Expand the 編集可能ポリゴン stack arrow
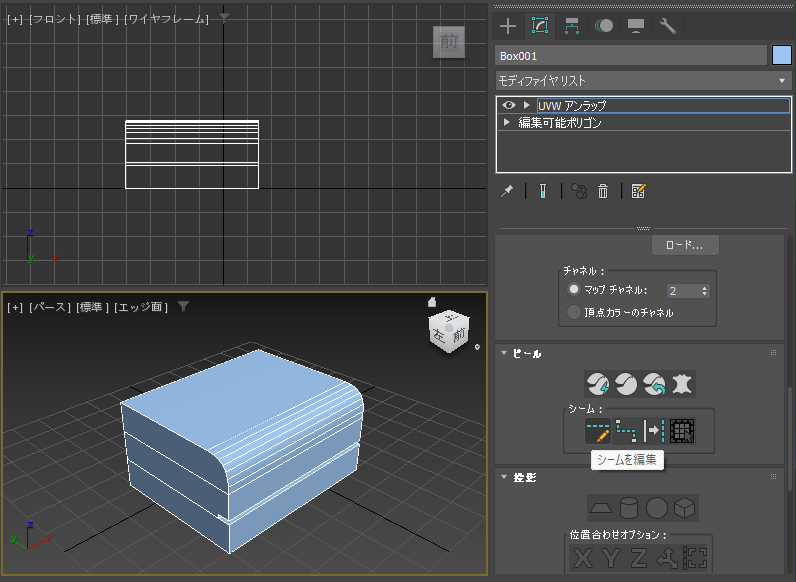This screenshot has width=796, height=582. click(507, 122)
